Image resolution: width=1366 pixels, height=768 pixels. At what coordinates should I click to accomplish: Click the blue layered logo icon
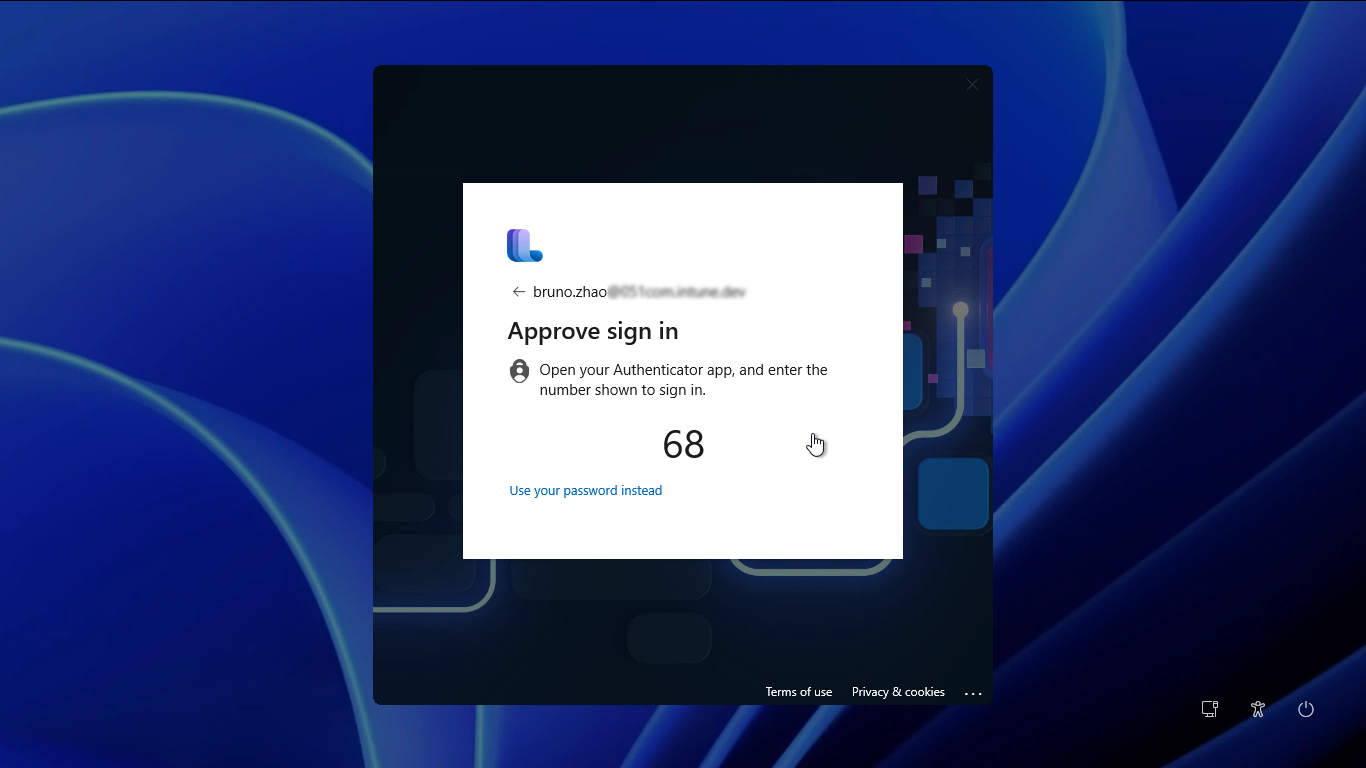[525, 245]
